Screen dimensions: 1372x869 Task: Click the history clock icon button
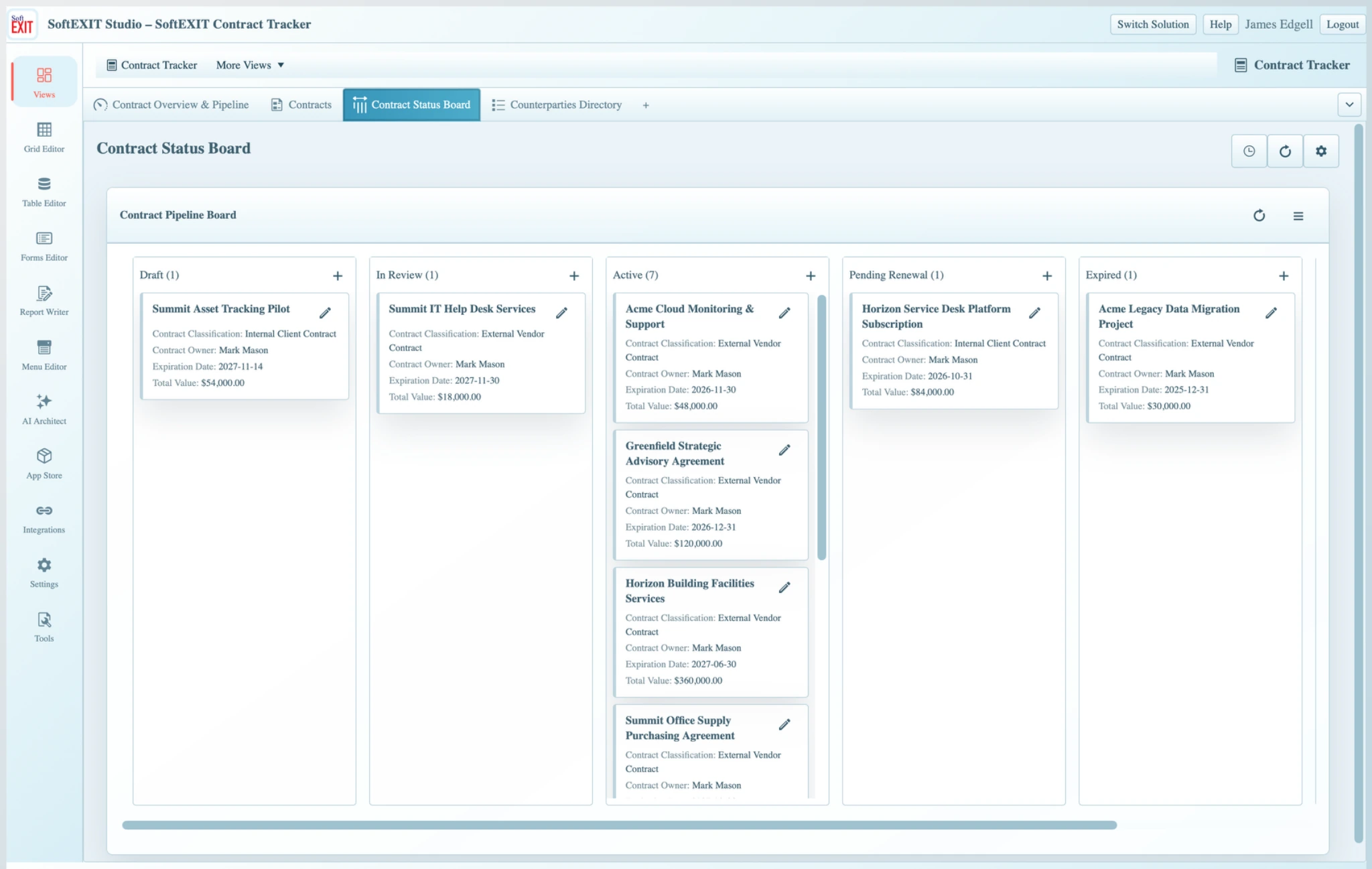pos(1249,151)
